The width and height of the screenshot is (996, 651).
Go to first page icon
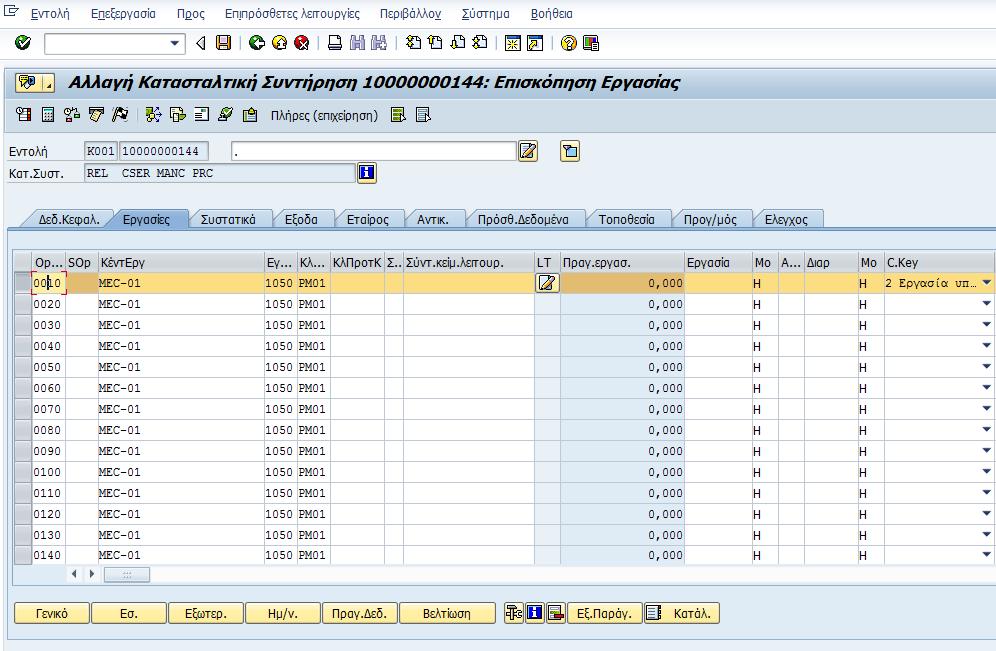click(414, 43)
